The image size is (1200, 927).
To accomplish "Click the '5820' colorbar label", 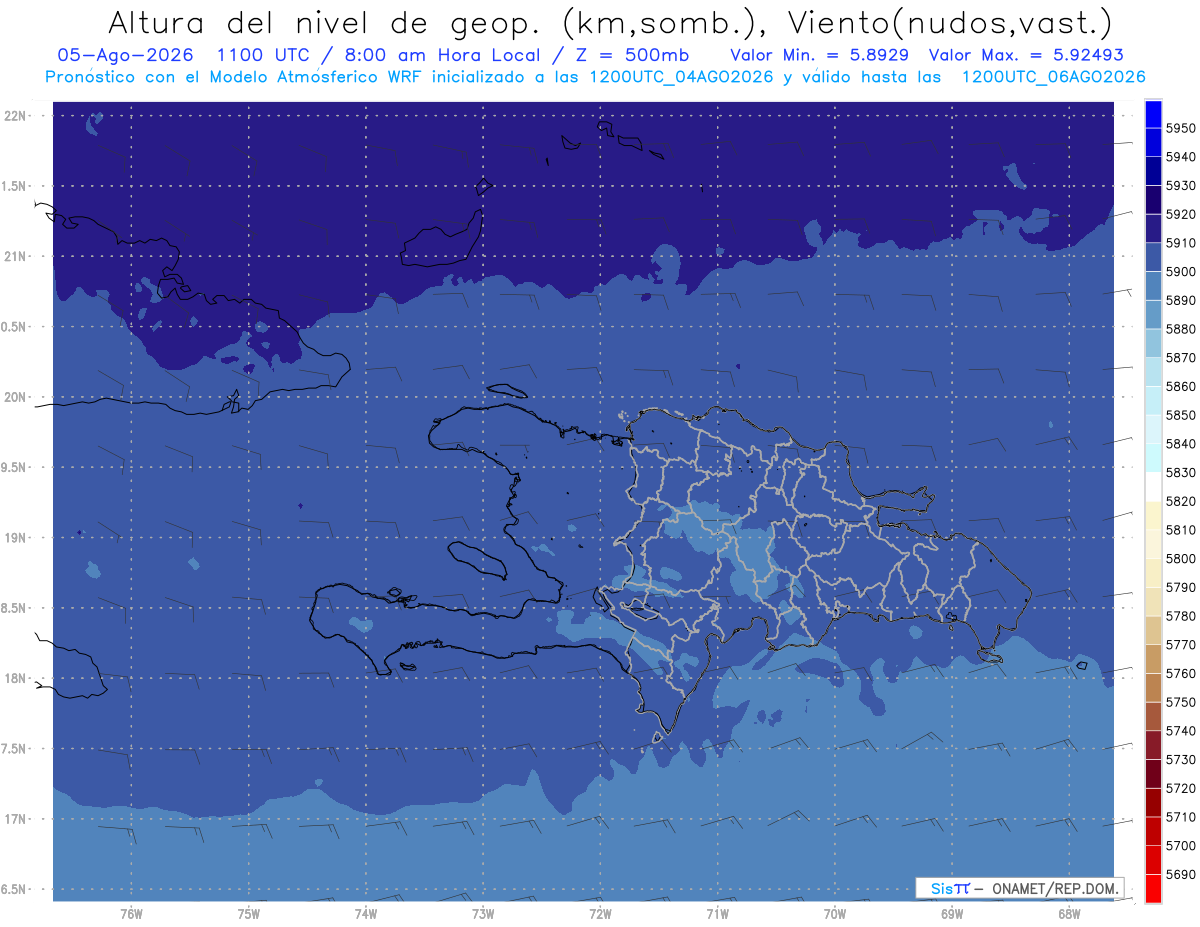I will (x=1181, y=501).
